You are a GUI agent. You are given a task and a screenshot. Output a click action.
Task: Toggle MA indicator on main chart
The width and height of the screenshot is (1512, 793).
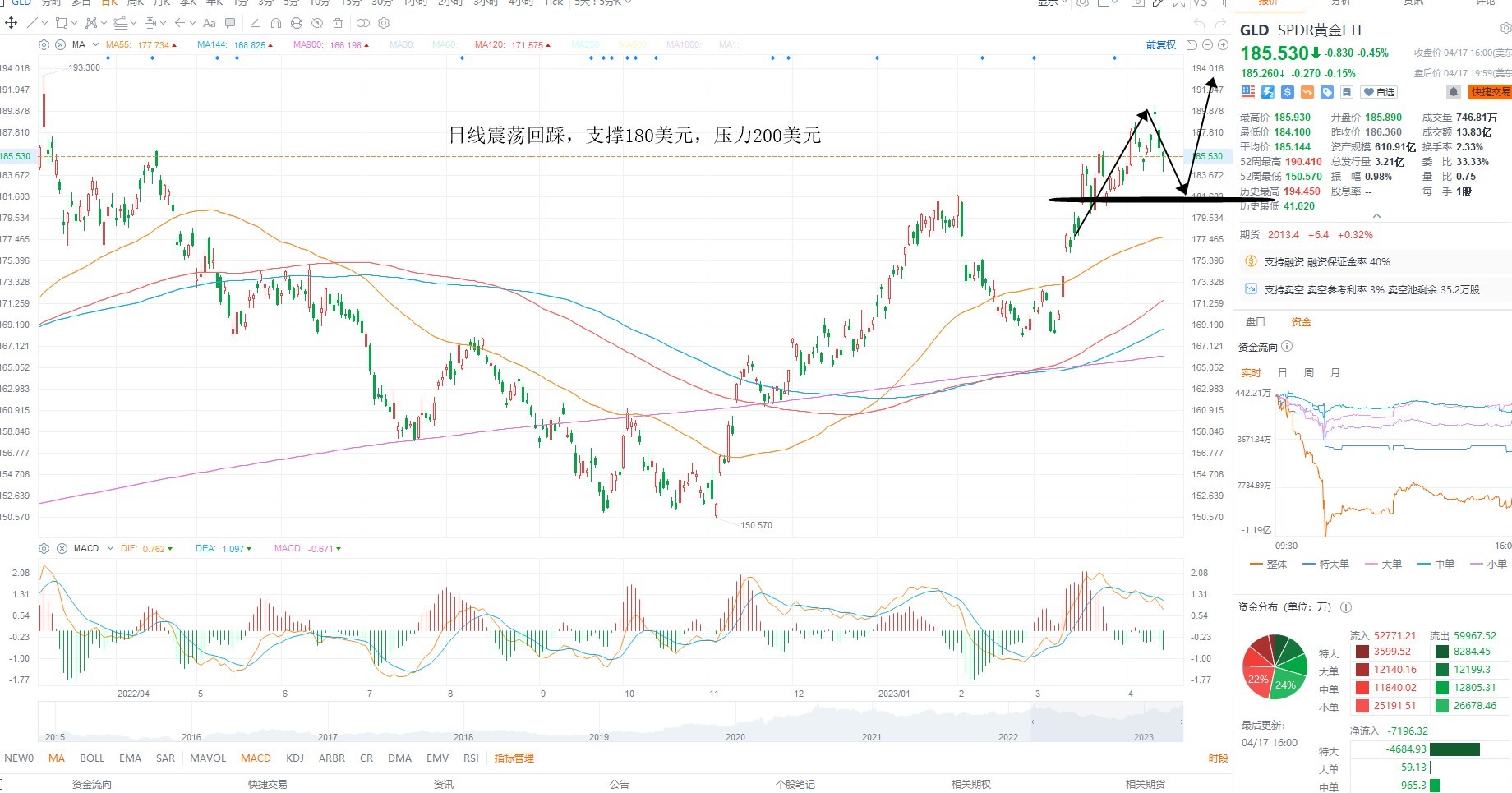click(56, 758)
